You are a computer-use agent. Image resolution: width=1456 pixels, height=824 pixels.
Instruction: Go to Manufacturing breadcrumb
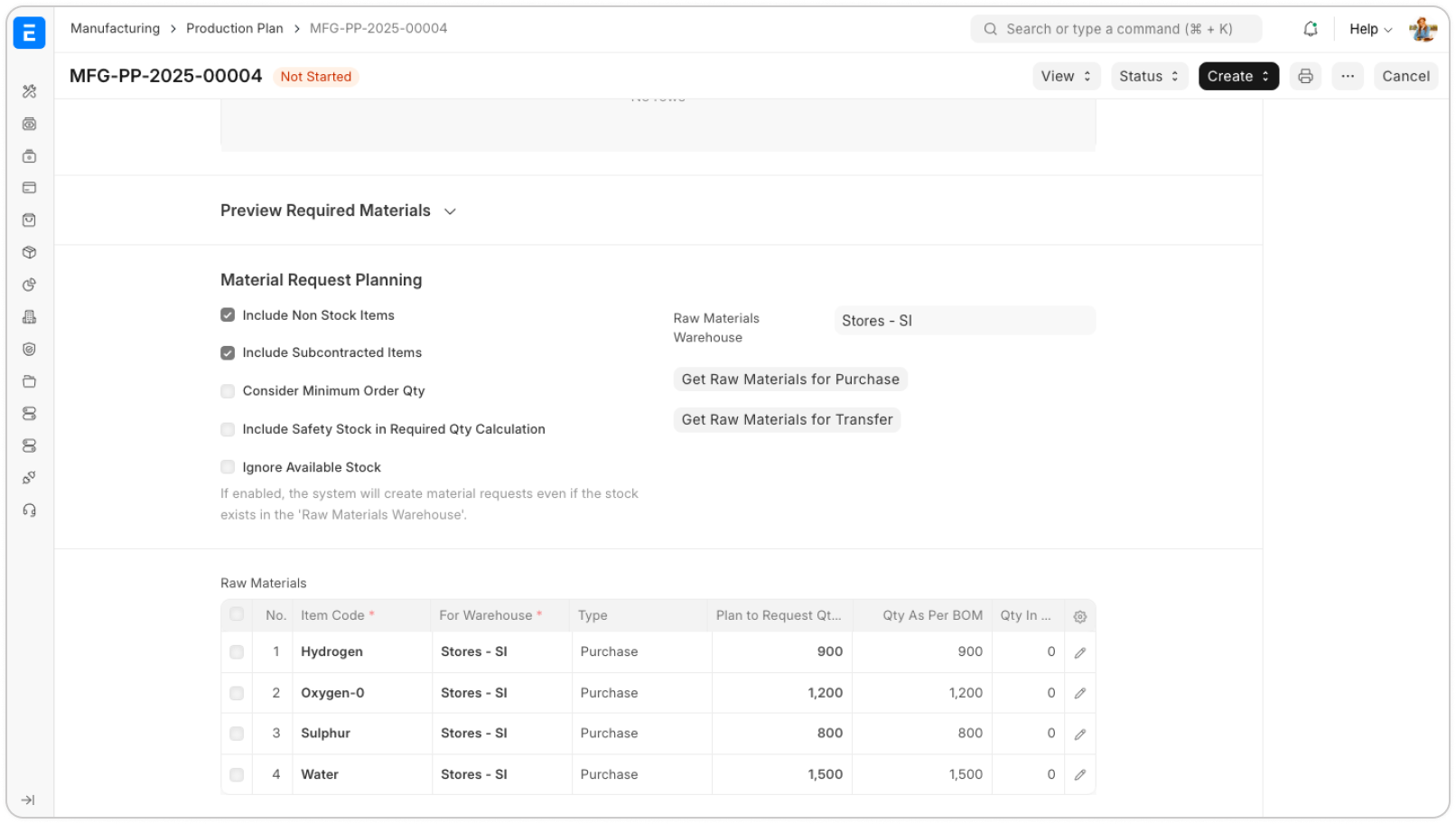coord(115,28)
